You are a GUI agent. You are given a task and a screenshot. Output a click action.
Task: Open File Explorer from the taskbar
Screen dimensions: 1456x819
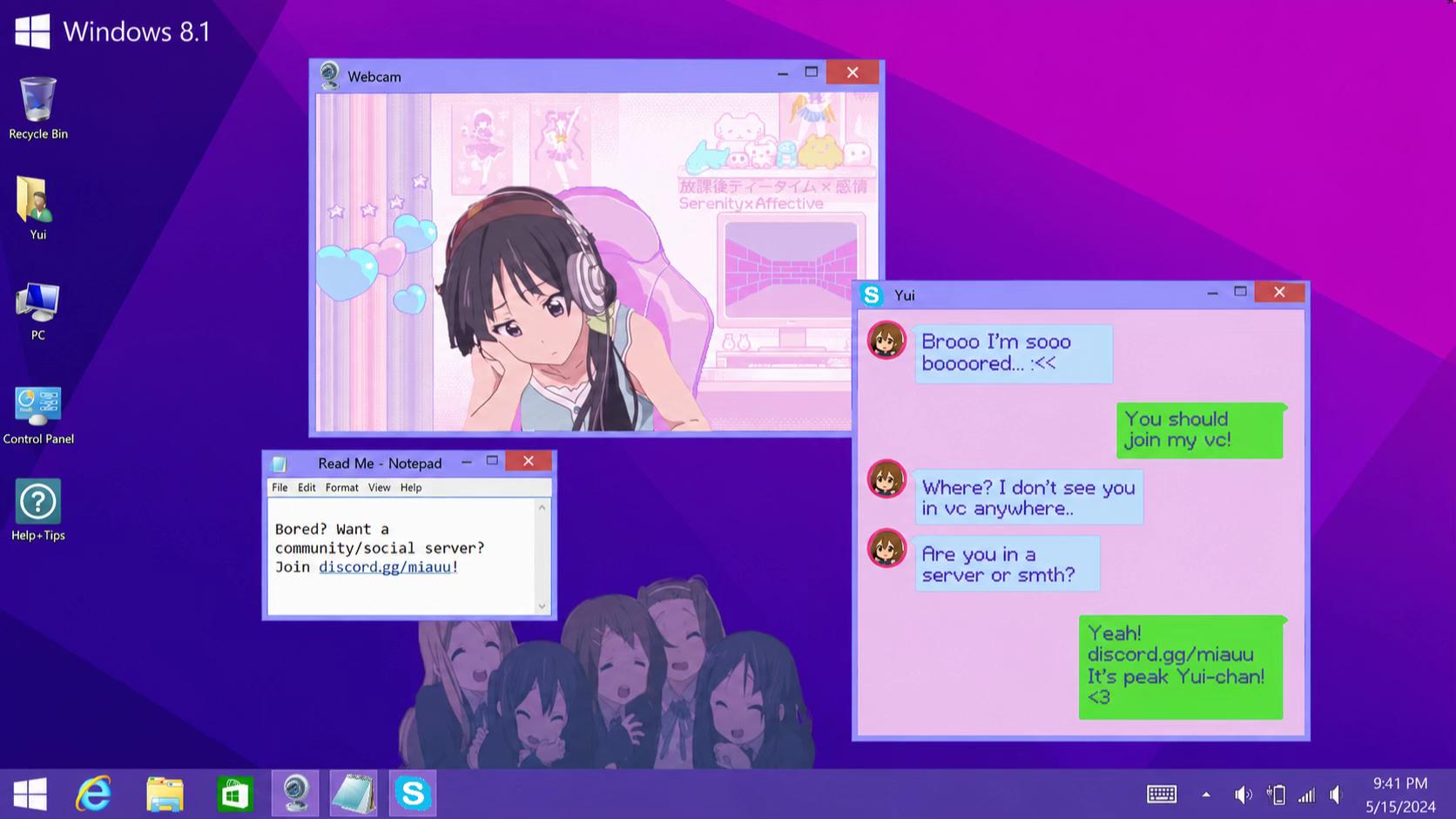[x=165, y=794]
